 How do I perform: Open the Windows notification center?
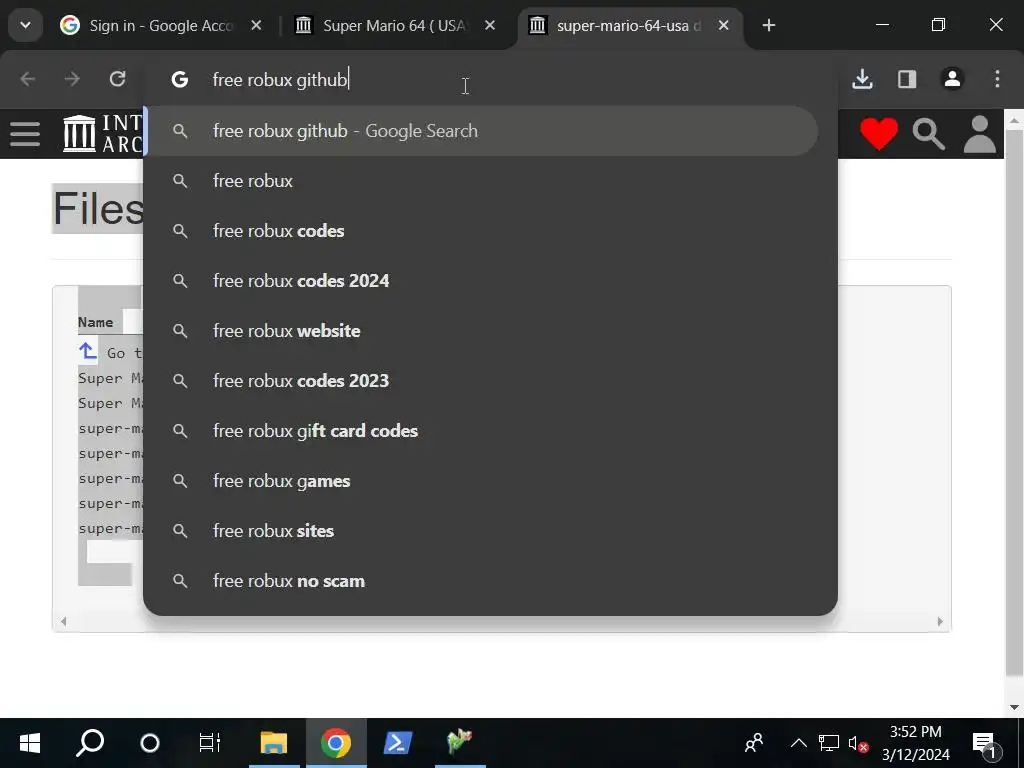[986, 743]
